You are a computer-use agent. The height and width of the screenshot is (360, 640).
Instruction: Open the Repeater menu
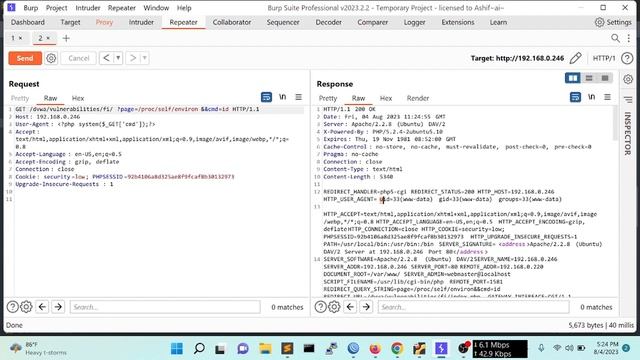122,8
